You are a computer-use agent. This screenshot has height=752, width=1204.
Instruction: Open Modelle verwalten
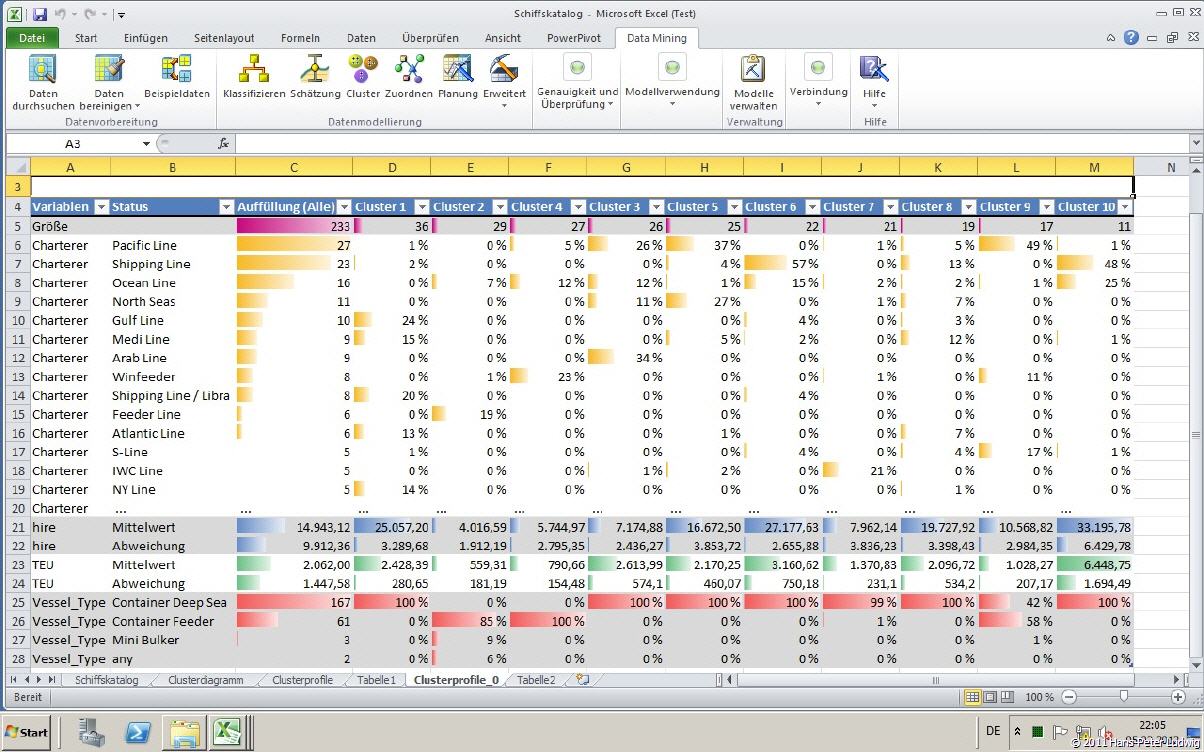[753, 81]
